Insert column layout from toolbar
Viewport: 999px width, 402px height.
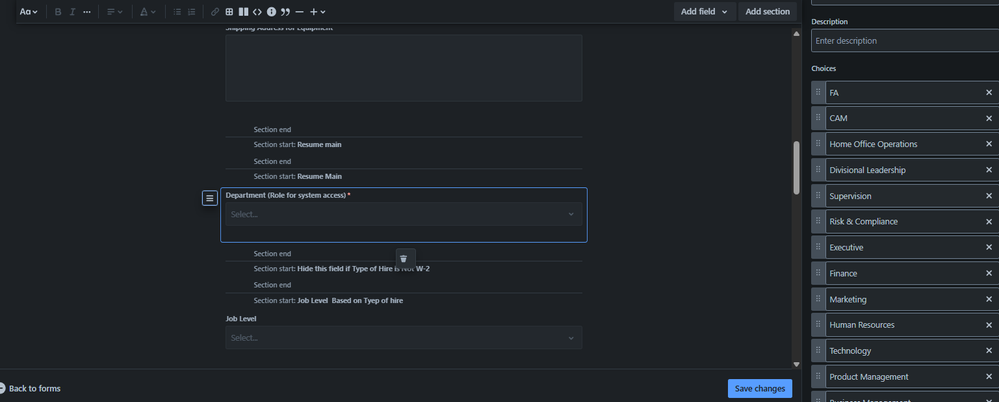coord(243,12)
